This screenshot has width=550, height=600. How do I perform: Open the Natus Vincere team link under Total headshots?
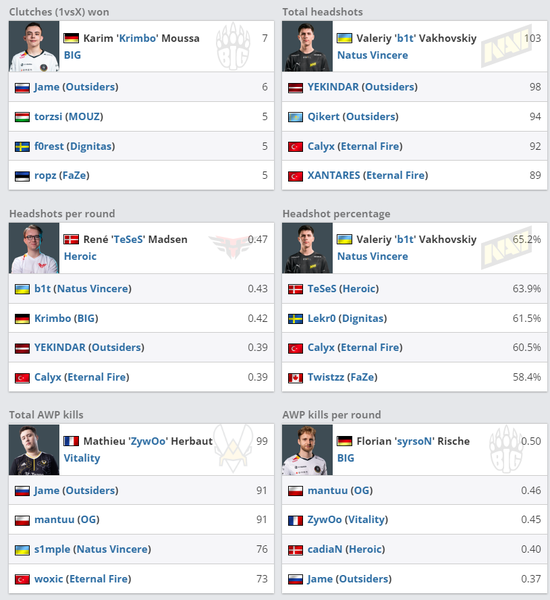coord(372,55)
